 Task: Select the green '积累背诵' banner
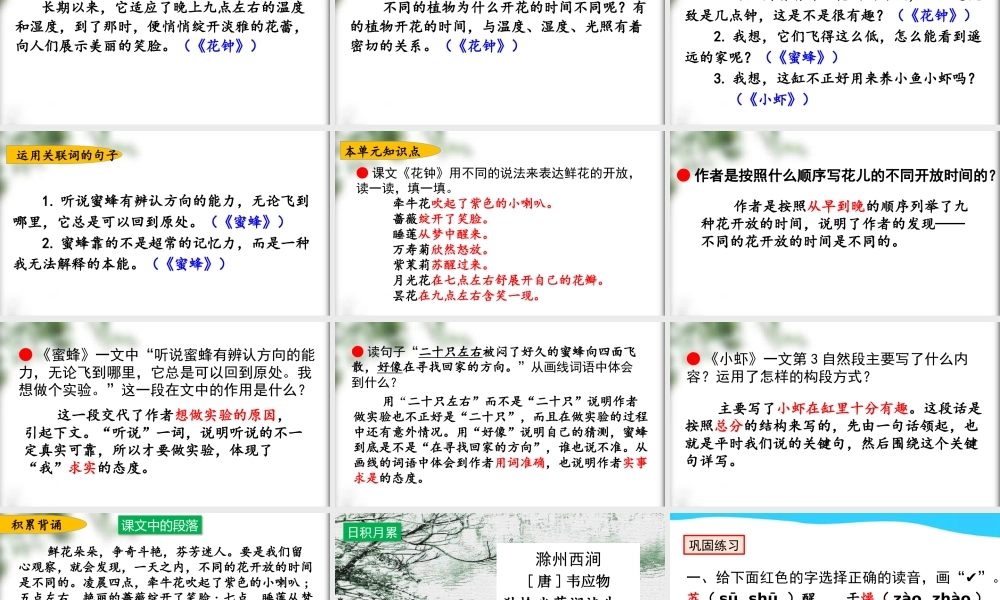pyautogui.click(x=37, y=522)
